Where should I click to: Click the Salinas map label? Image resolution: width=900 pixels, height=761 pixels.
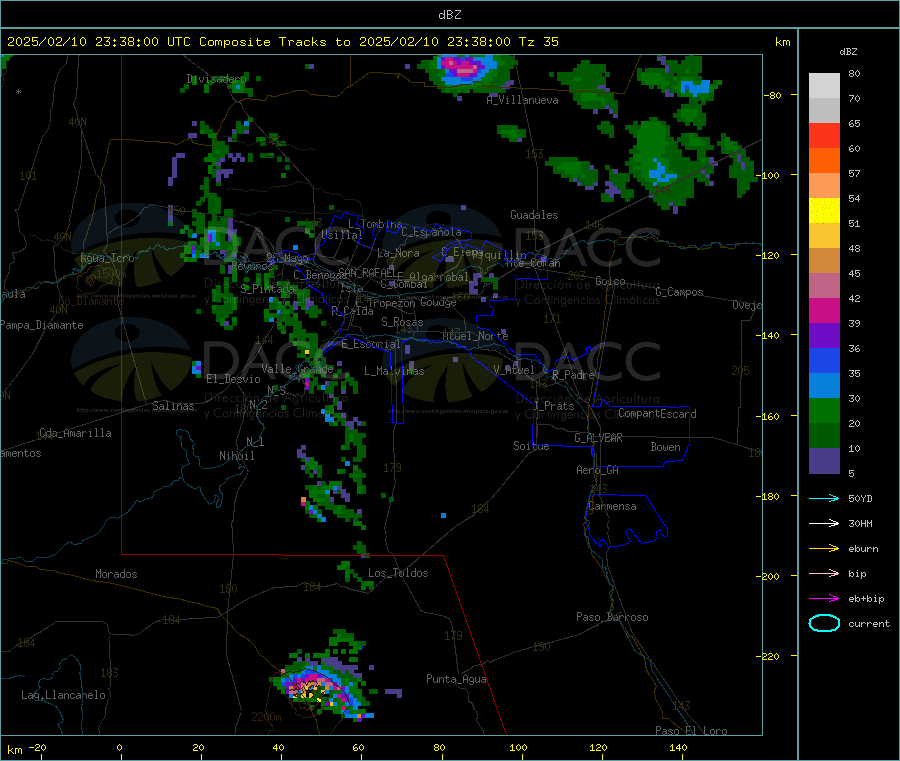click(173, 406)
